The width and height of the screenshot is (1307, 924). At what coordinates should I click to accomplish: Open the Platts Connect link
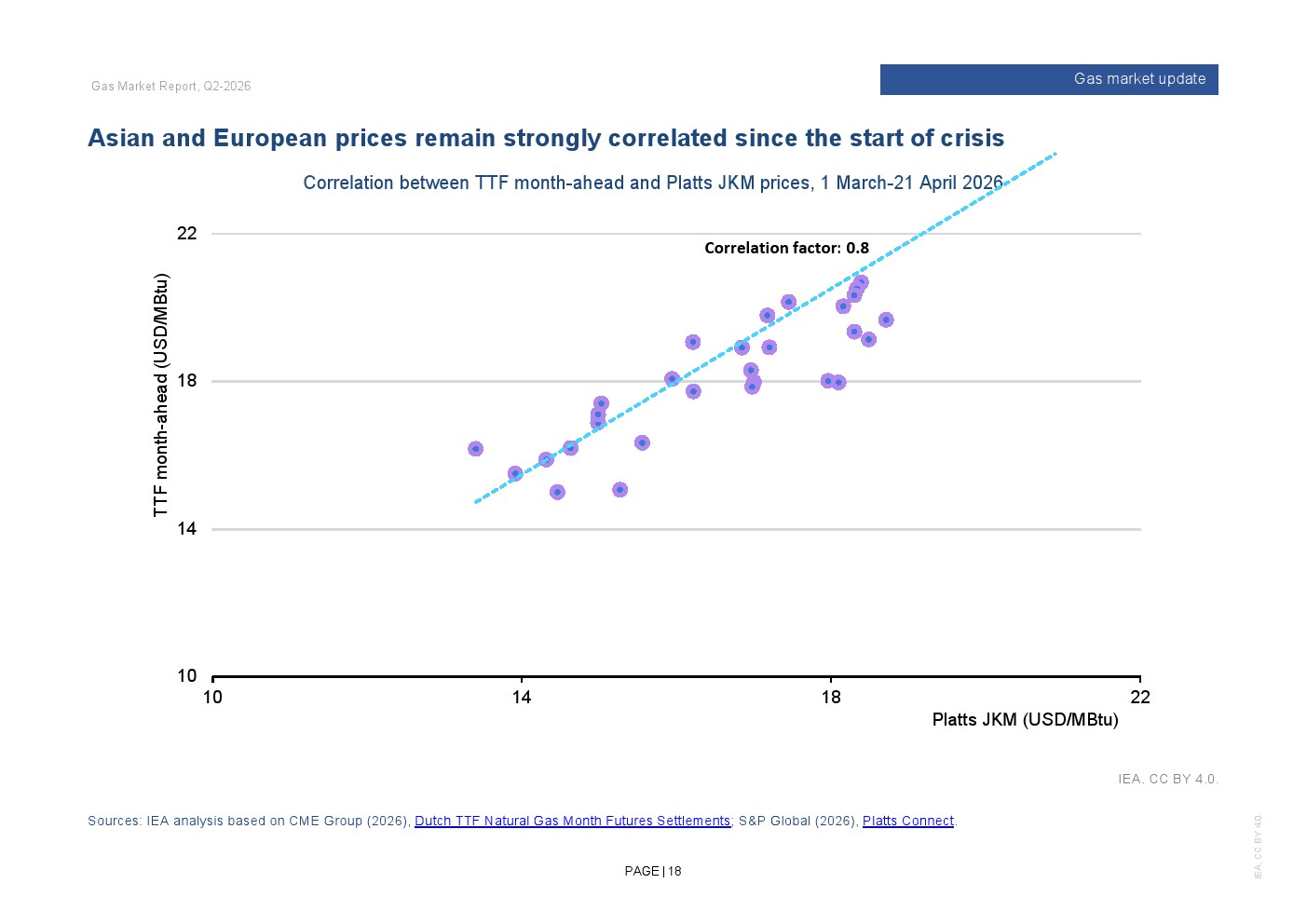coord(907,821)
